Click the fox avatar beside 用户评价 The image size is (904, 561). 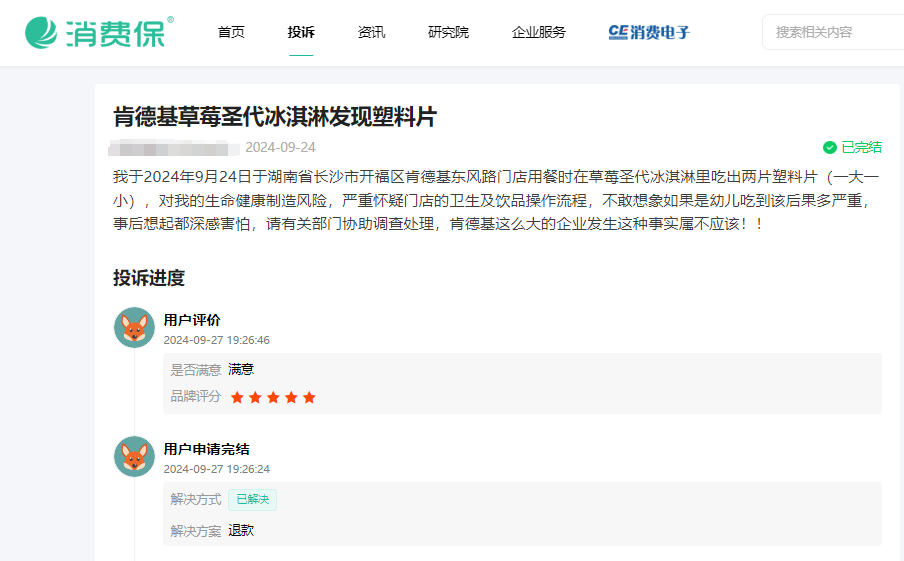[x=134, y=327]
